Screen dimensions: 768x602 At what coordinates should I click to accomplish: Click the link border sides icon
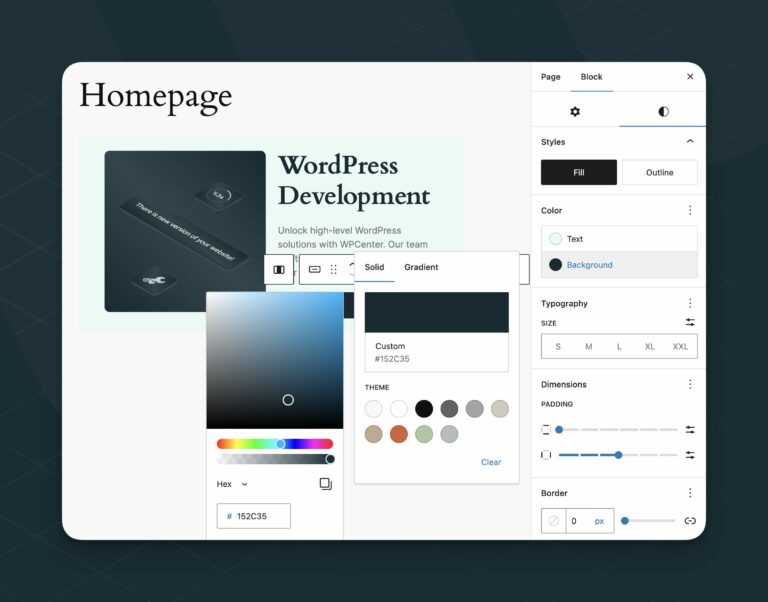pyautogui.click(x=689, y=521)
